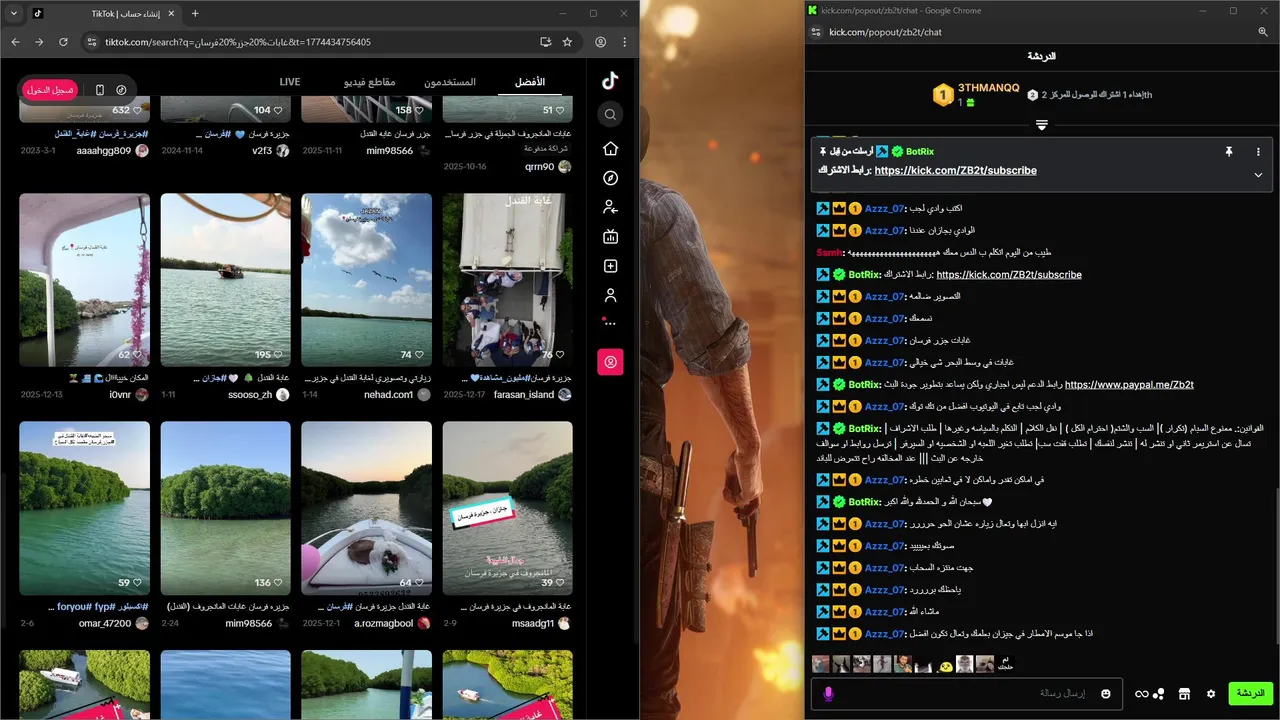Click TikTok upload plus-square icon
1280x720 pixels.
610,266
